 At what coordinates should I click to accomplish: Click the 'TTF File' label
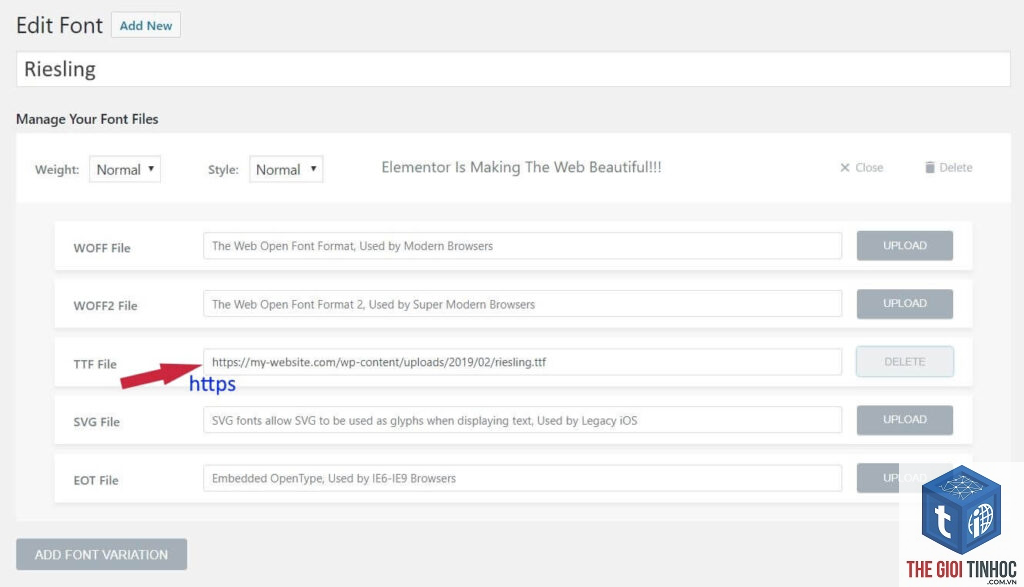click(x=95, y=364)
